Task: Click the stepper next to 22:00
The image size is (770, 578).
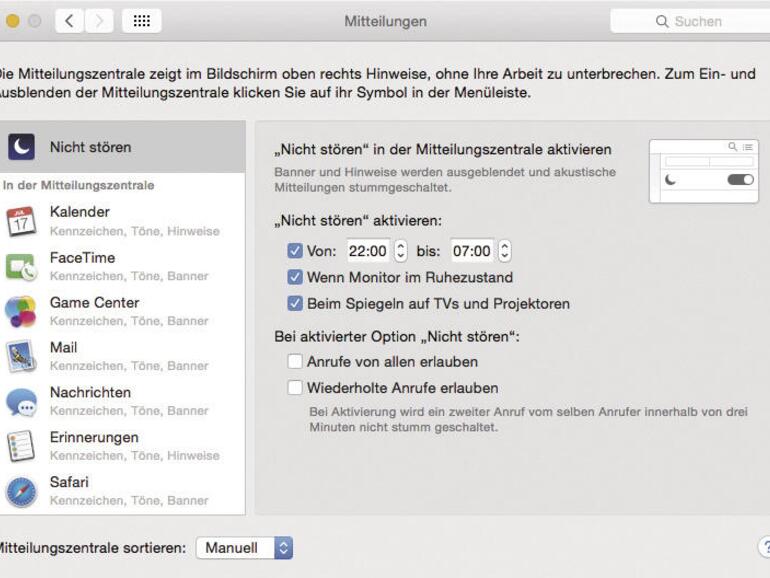Action: (x=401, y=250)
